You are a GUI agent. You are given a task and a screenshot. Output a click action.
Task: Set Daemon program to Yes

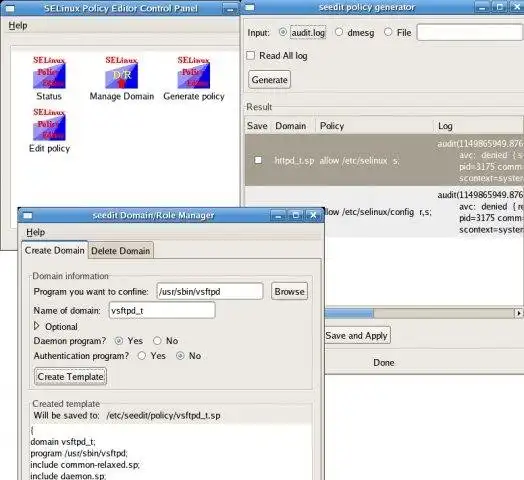119,341
